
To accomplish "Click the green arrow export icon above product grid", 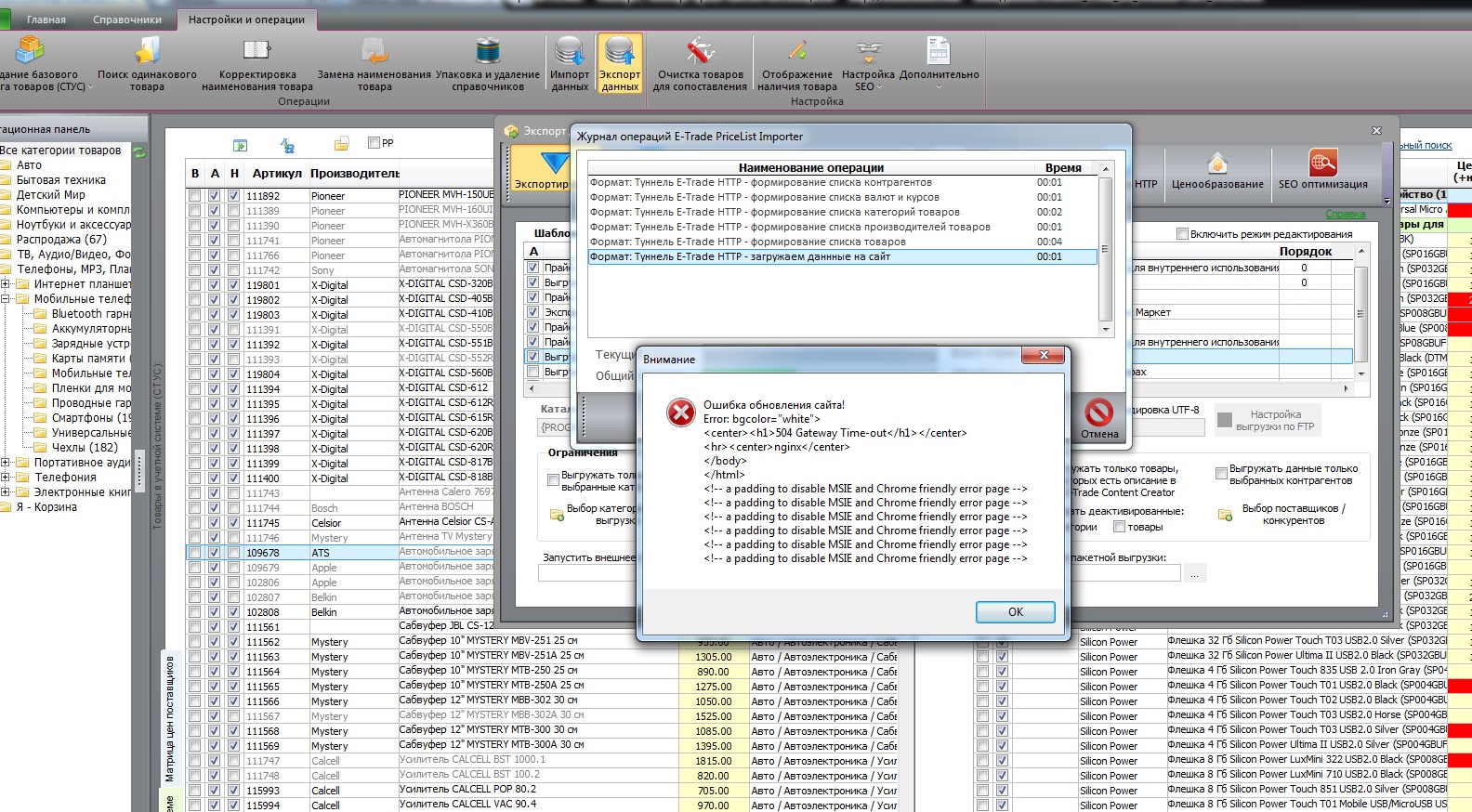I will (x=240, y=145).
